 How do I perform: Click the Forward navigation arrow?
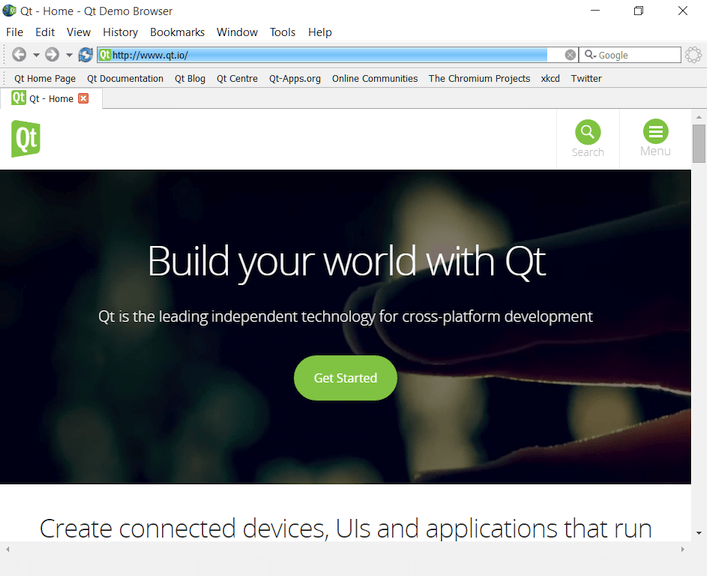tap(52, 55)
